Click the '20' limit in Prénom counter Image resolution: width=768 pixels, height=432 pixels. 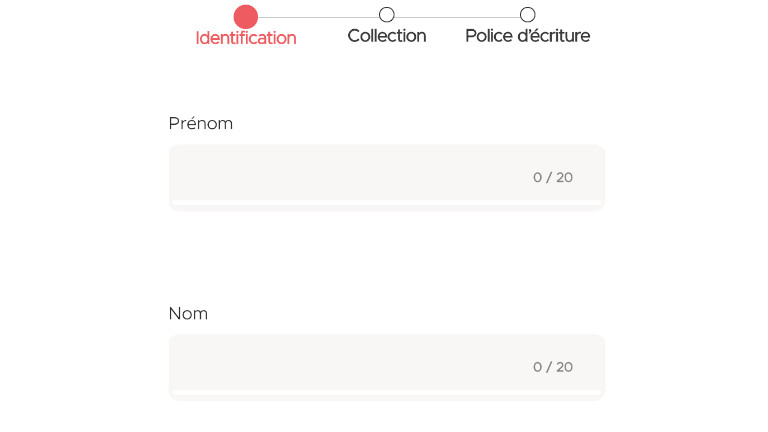coord(565,177)
